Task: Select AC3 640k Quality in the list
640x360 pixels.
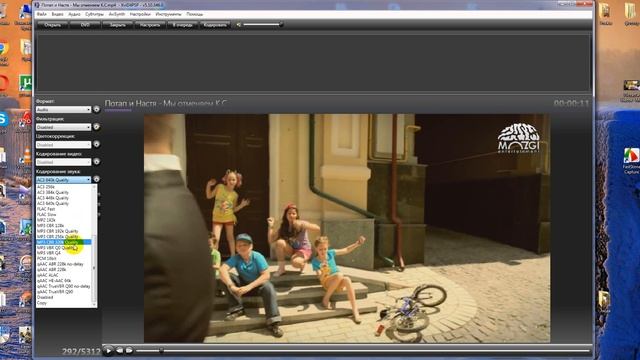Action: pos(64,203)
